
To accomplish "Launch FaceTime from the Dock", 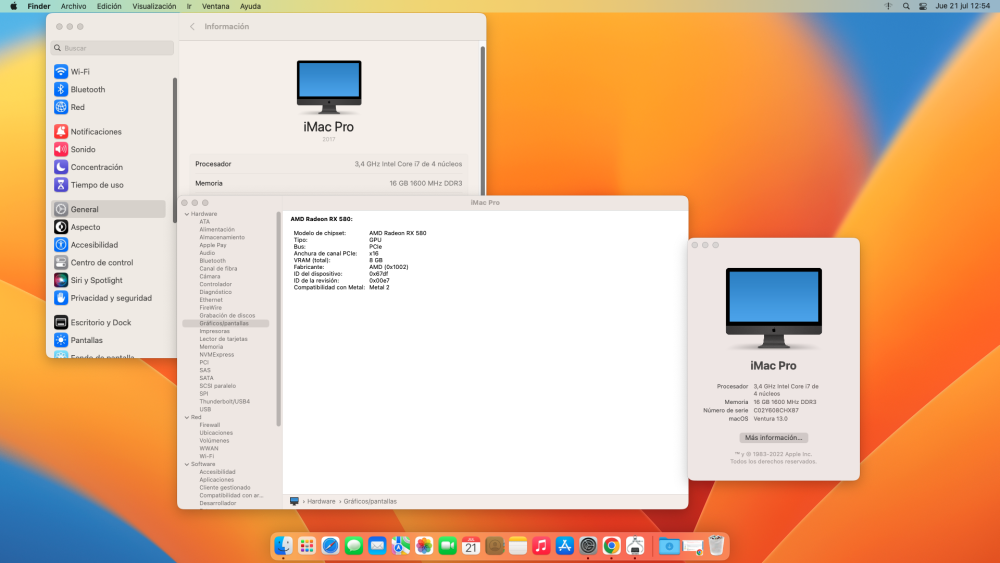I will [x=448, y=546].
